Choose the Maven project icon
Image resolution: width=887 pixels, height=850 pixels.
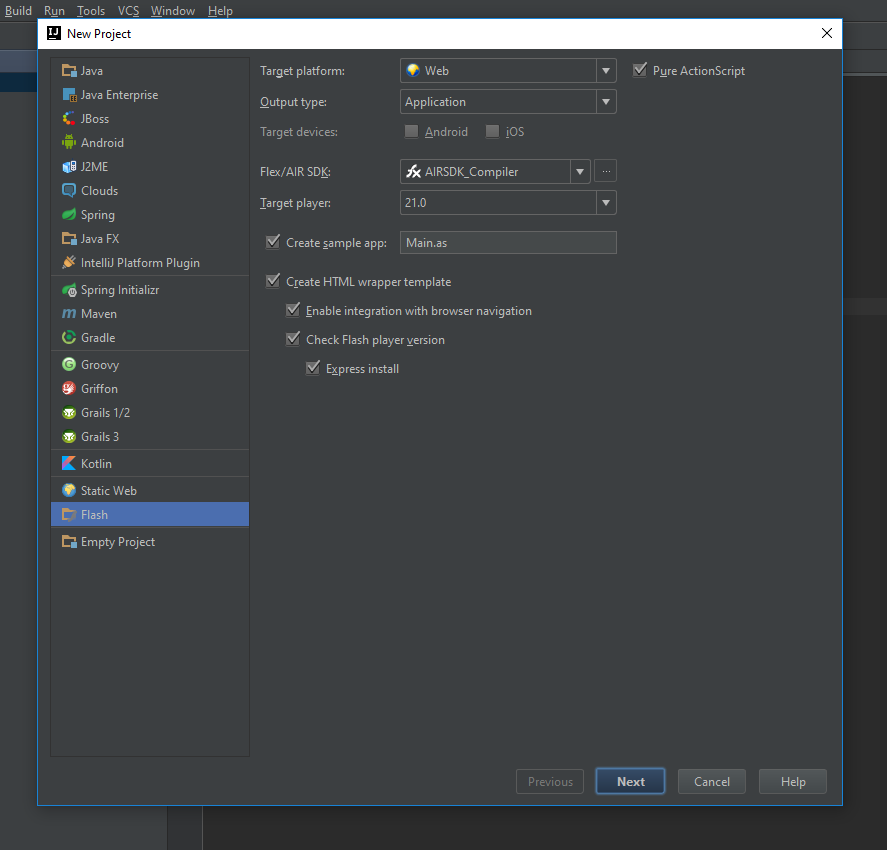click(69, 314)
